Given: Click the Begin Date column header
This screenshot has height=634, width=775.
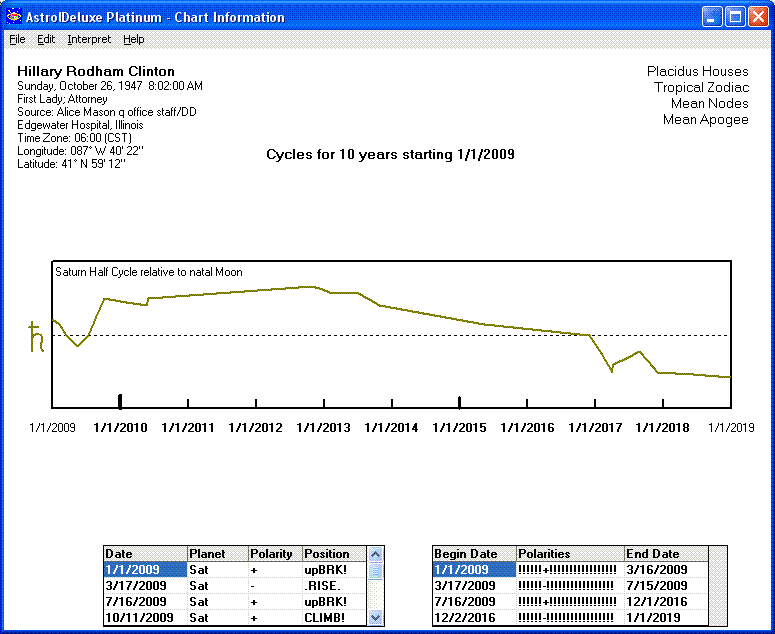Looking at the screenshot, I should coord(474,553).
